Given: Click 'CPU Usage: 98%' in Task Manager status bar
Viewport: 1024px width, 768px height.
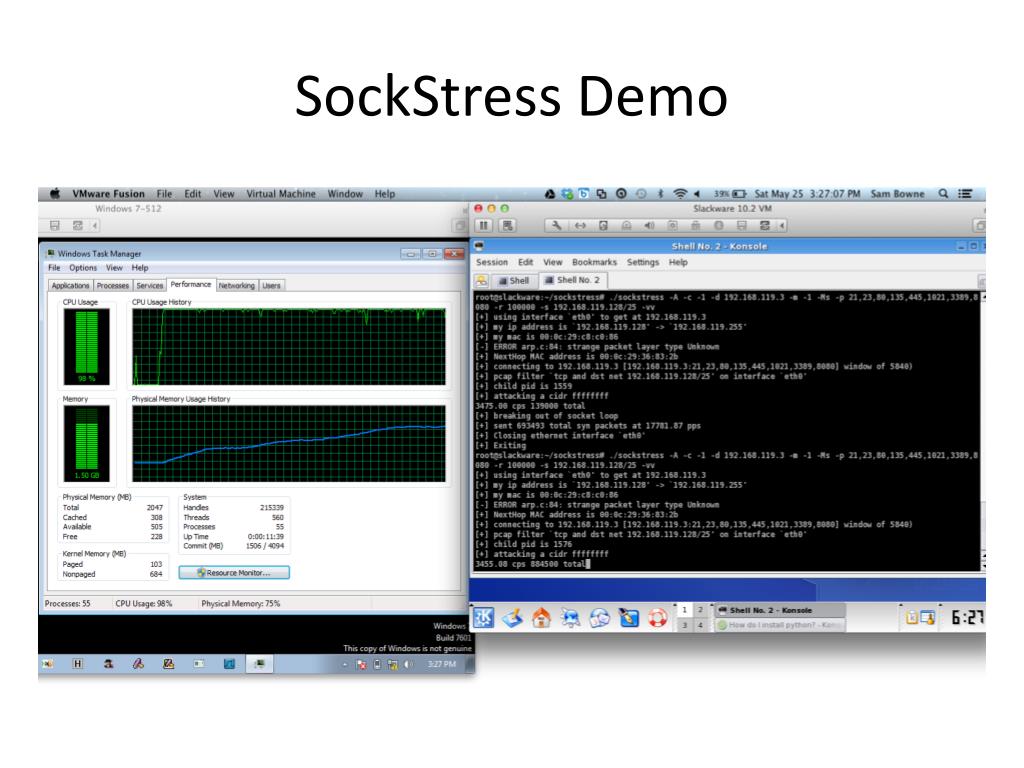Looking at the screenshot, I should tap(144, 603).
